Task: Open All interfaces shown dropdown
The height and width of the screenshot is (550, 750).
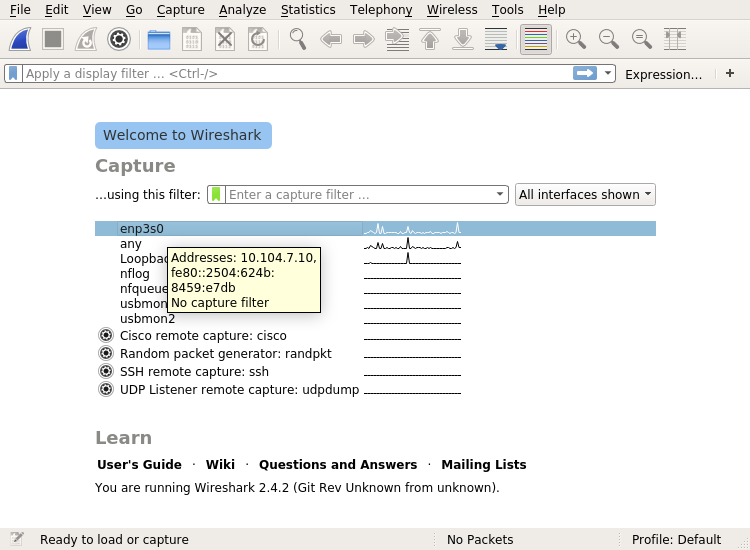Action: click(x=585, y=195)
